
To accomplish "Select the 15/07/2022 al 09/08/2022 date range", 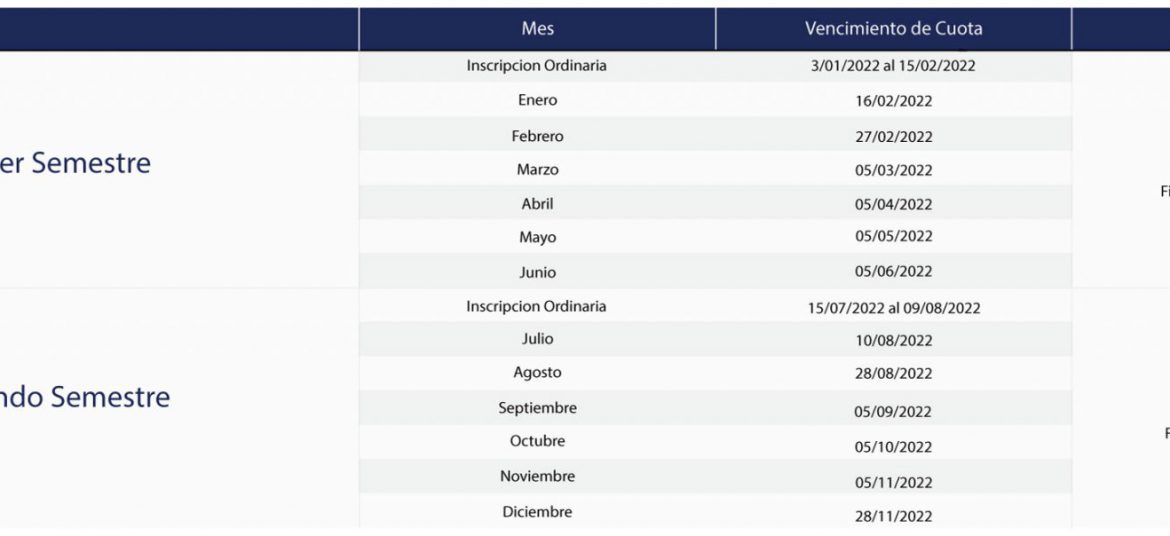I will point(893,308).
